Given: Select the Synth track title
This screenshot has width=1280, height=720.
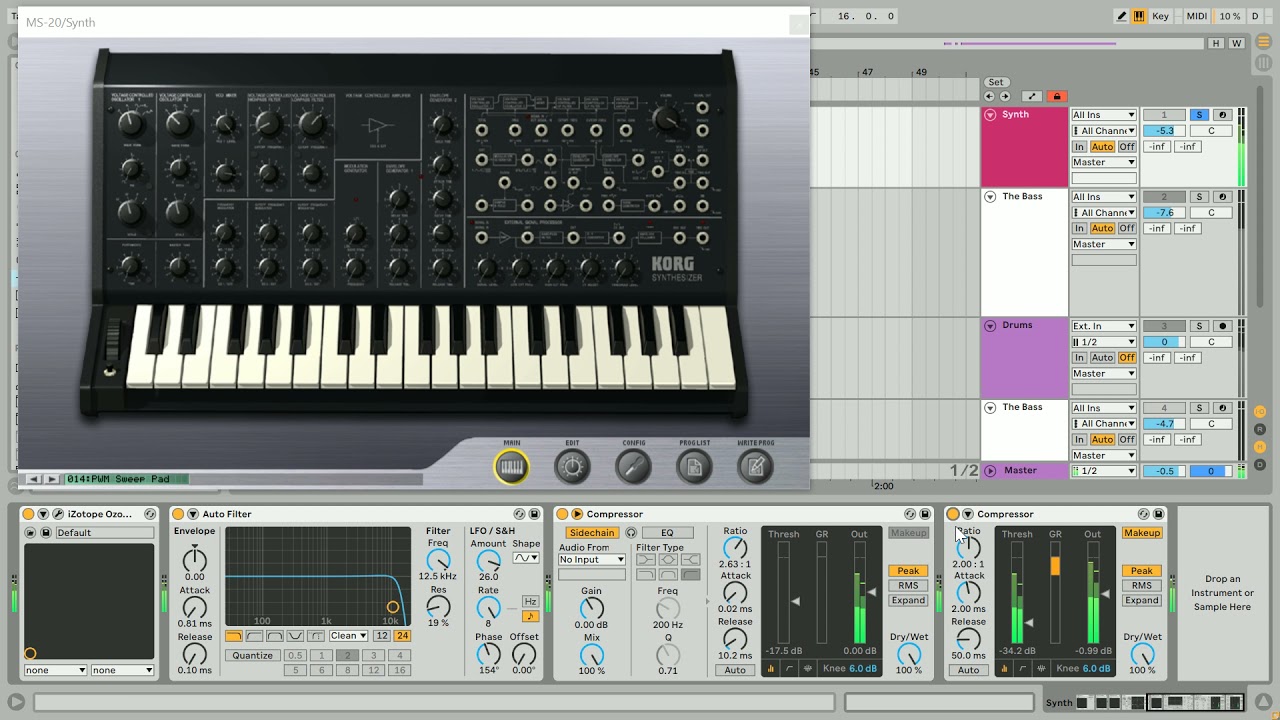Looking at the screenshot, I should tap(1016, 115).
